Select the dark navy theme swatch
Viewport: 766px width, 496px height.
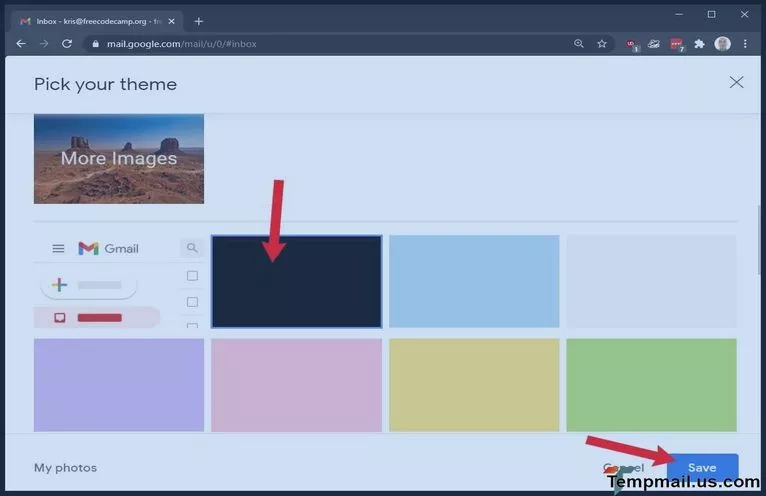[296, 282]
